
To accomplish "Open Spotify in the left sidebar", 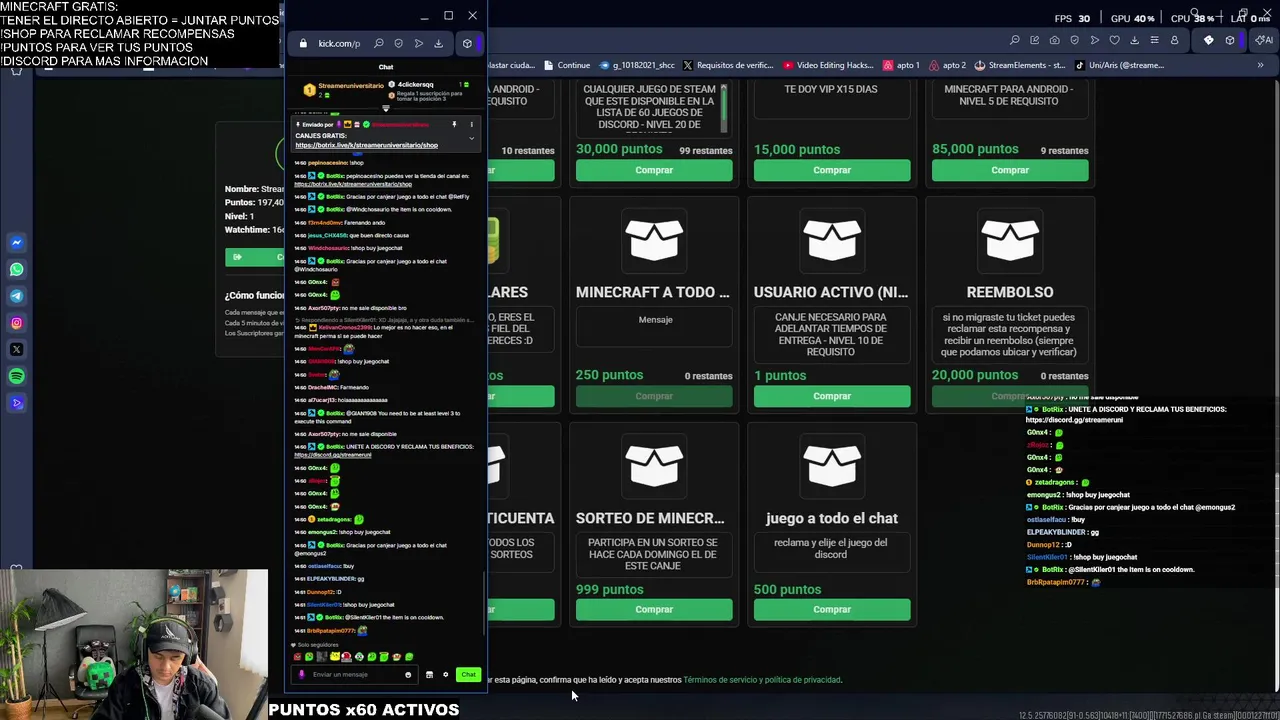I will pyautogui.click(x=16, y=376).
